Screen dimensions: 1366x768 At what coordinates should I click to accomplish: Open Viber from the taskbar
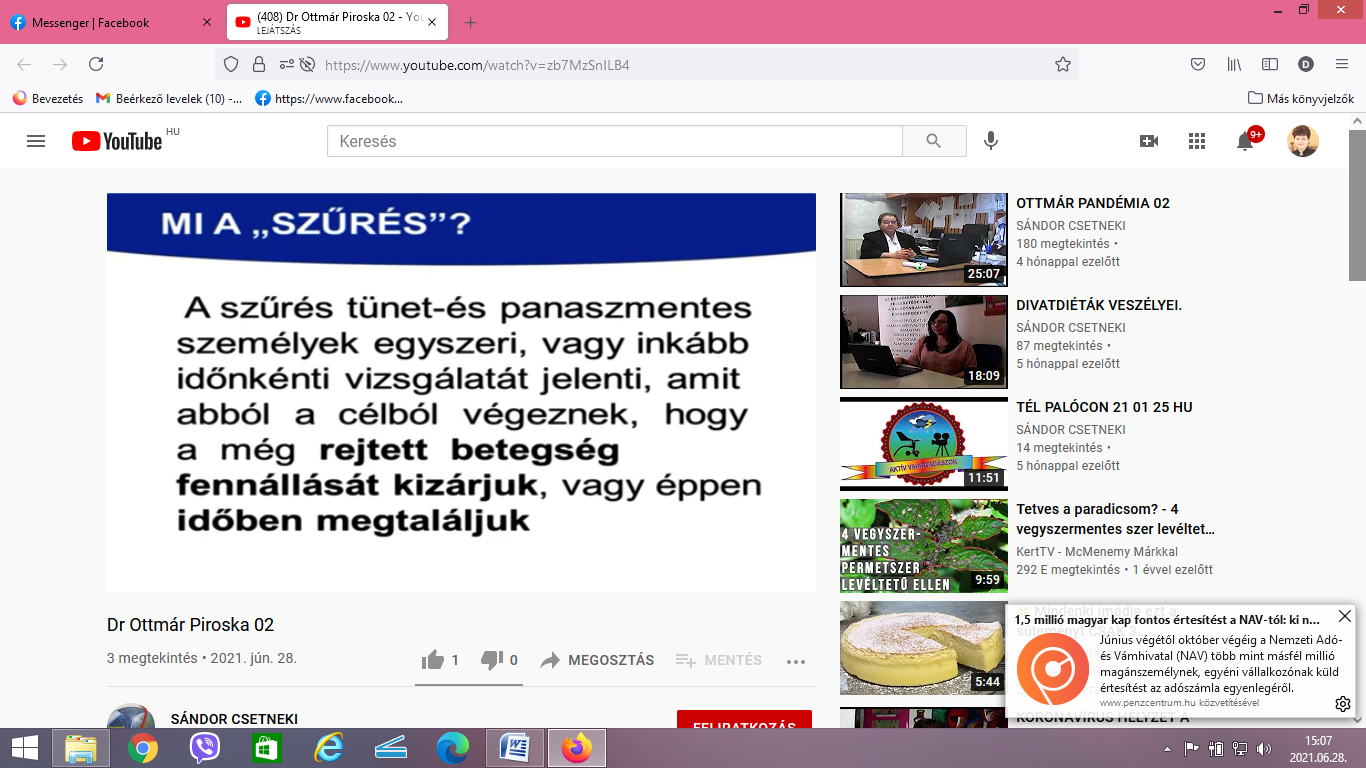pyautogui.click(x=205, y=748)
